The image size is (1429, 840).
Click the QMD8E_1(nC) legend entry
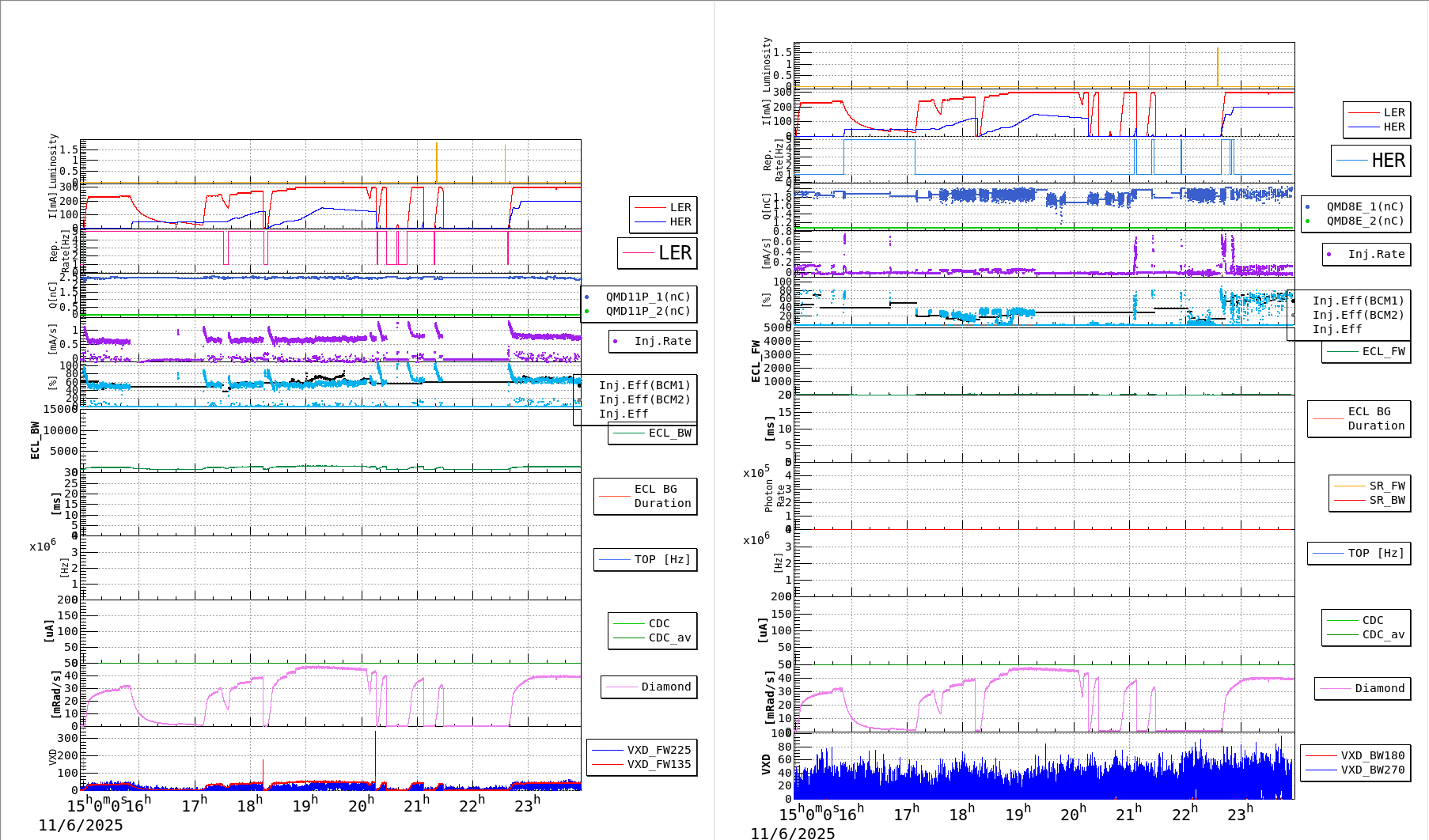click(1365, 207)
